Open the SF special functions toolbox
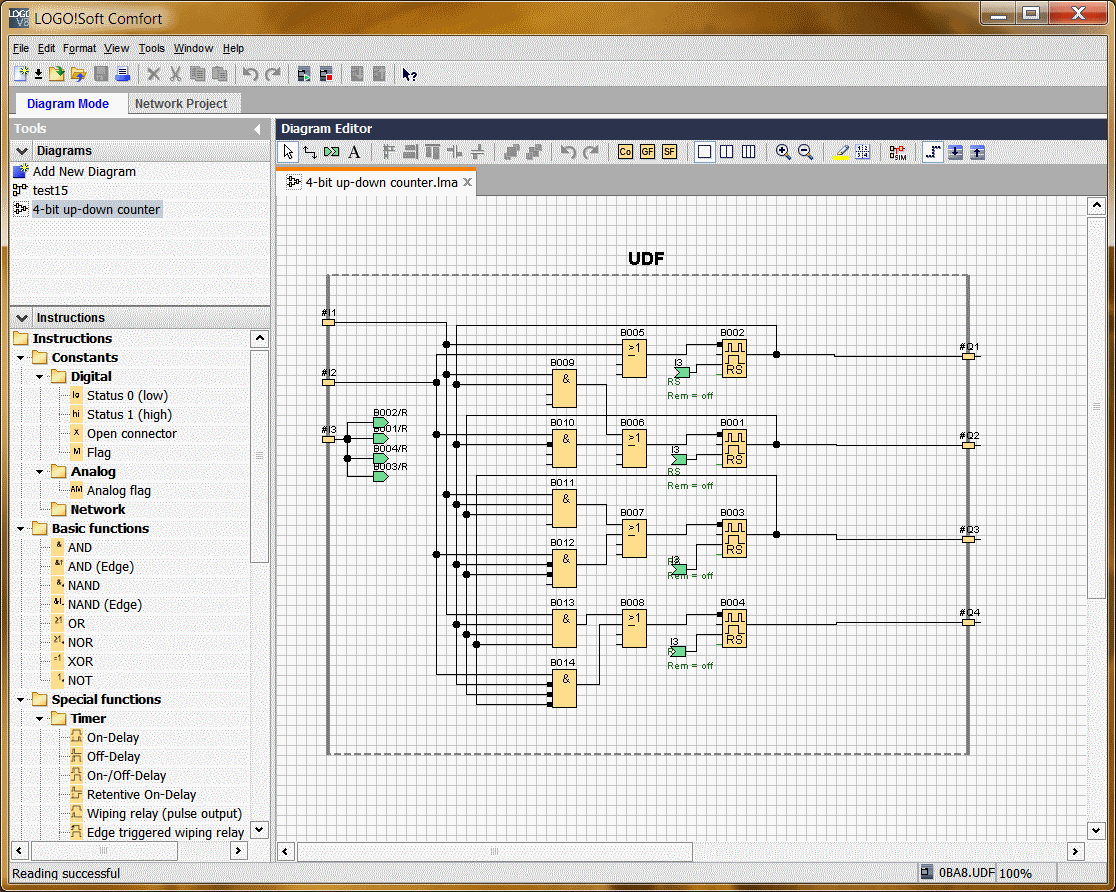 pyautogui.click(x=669, y=152)
